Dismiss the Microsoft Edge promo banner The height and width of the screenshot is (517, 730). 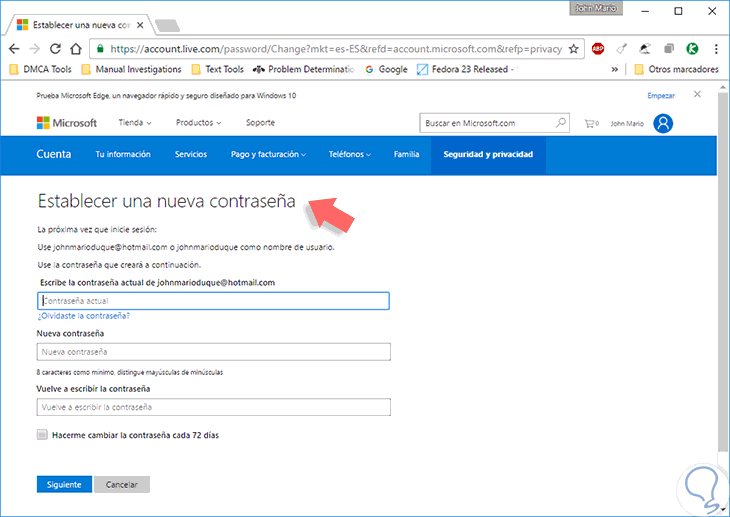click(x=697, y=95)
